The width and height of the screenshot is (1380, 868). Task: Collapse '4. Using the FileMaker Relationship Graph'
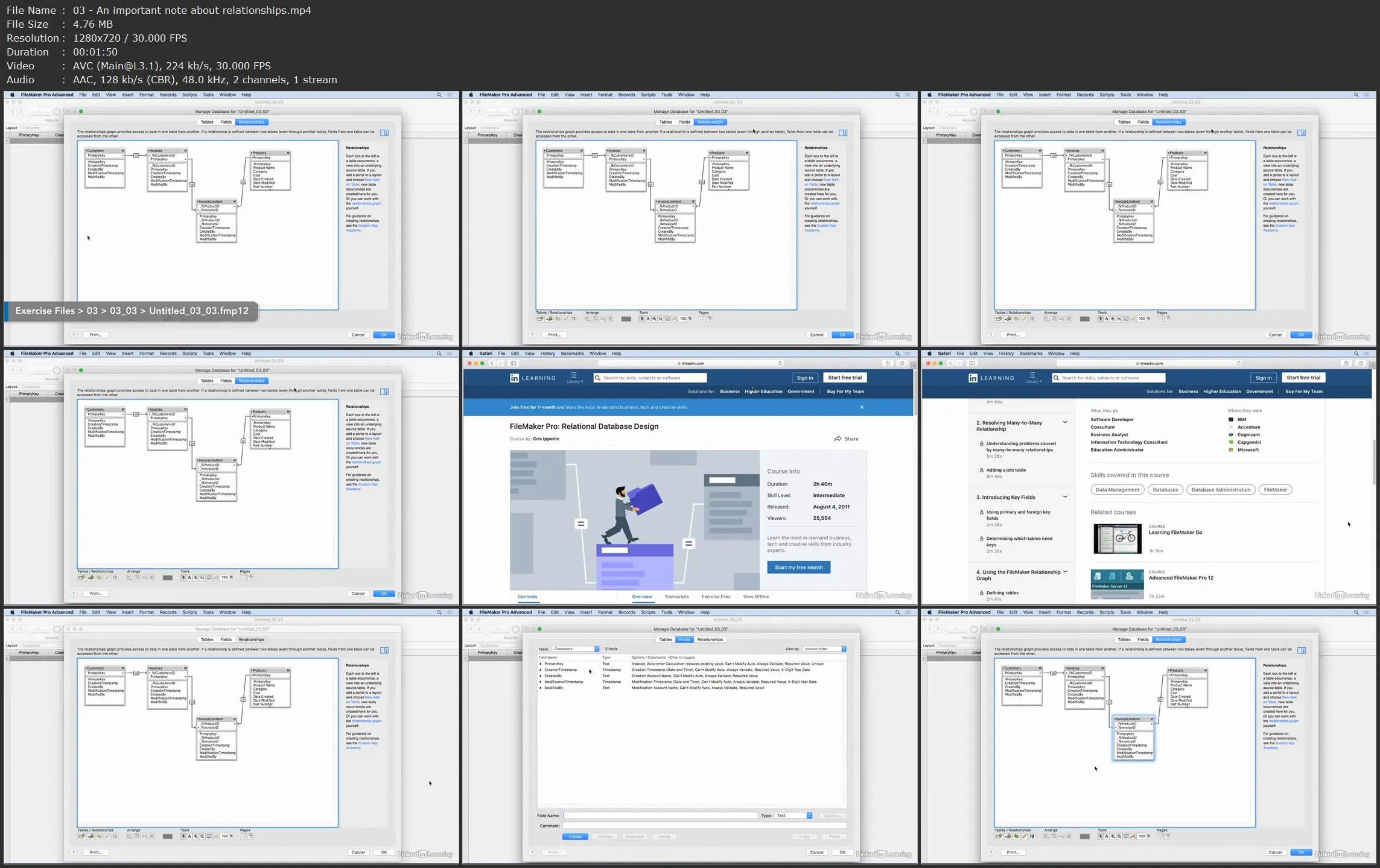tap(1065, 572)
